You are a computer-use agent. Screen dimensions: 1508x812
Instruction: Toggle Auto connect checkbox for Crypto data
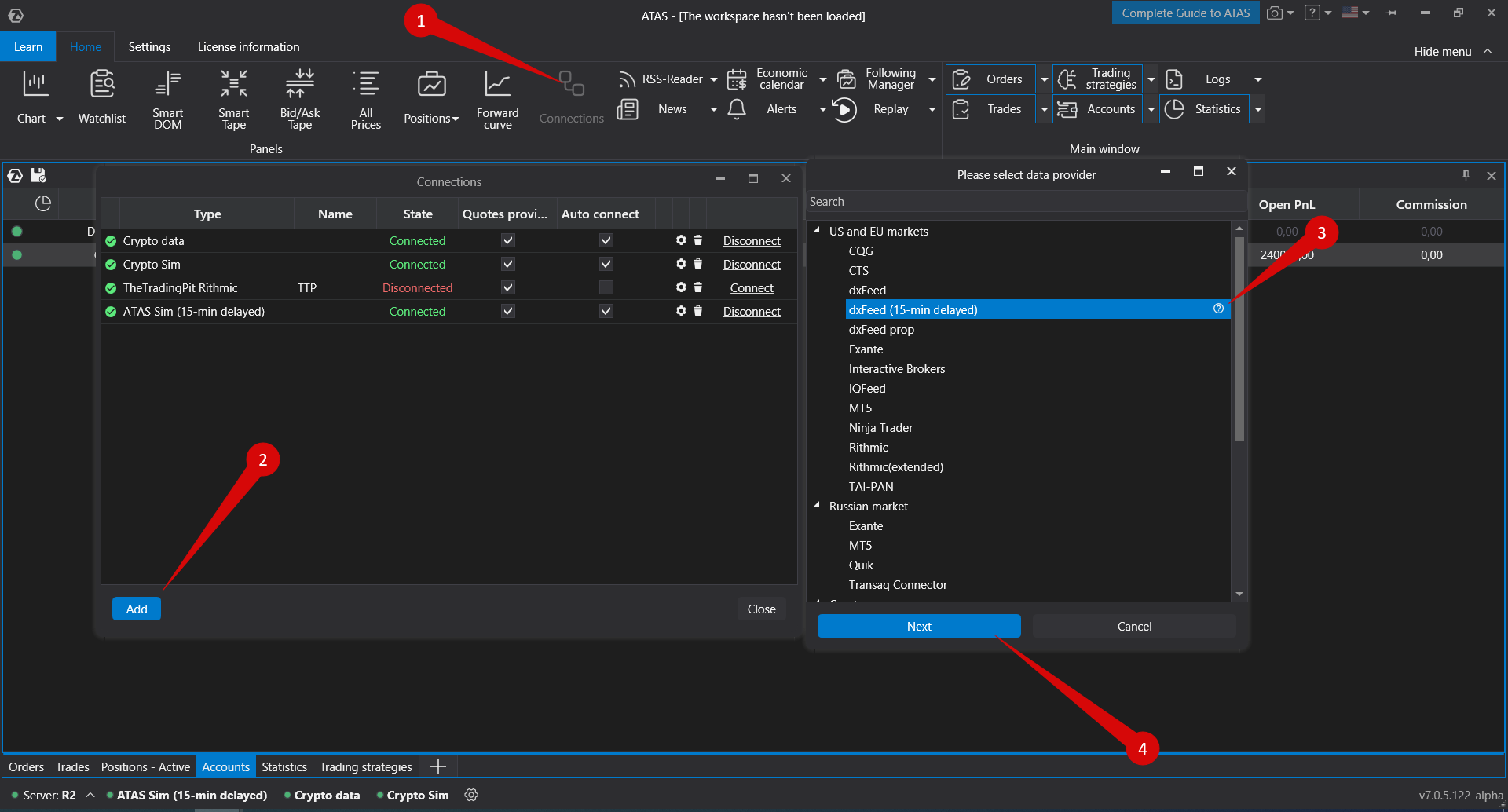(x=606, y=240)
